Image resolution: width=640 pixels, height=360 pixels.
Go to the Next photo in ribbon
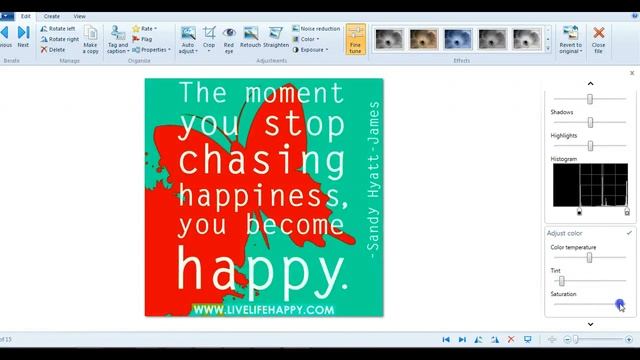[23, 37]
